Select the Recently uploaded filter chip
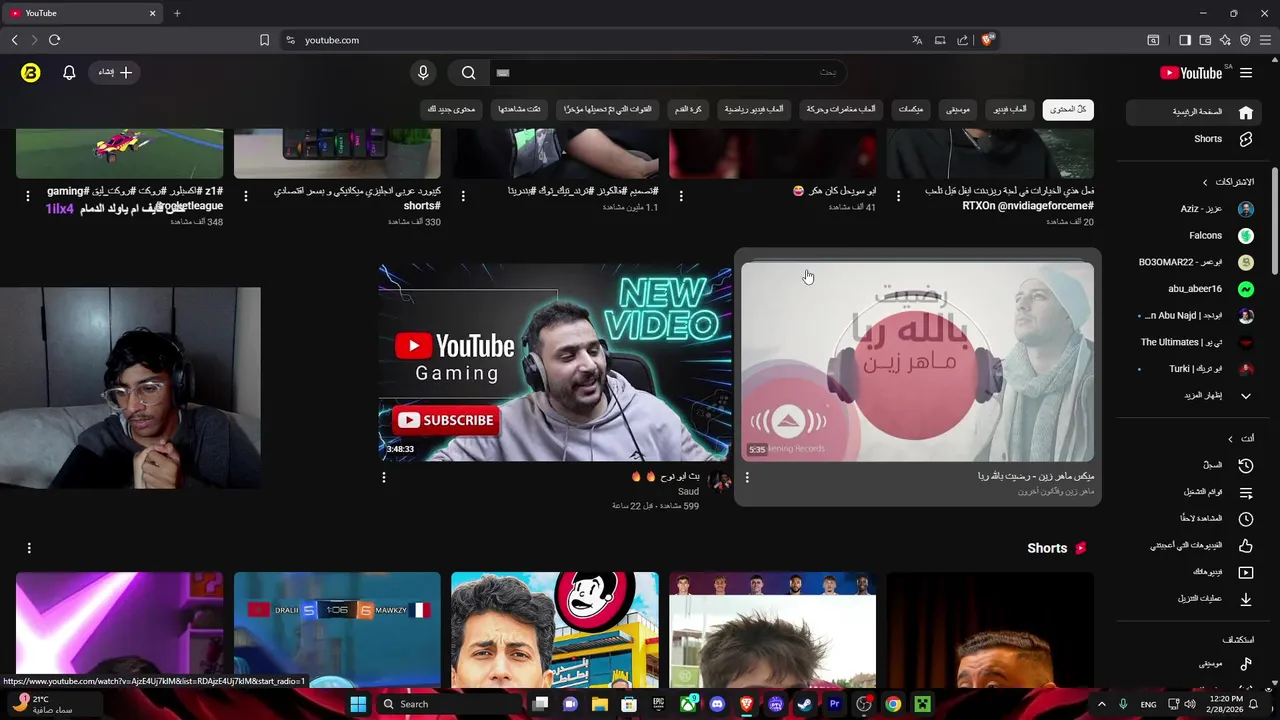The width and height of the screenshot is (1280, 720). tap(608, 109)
